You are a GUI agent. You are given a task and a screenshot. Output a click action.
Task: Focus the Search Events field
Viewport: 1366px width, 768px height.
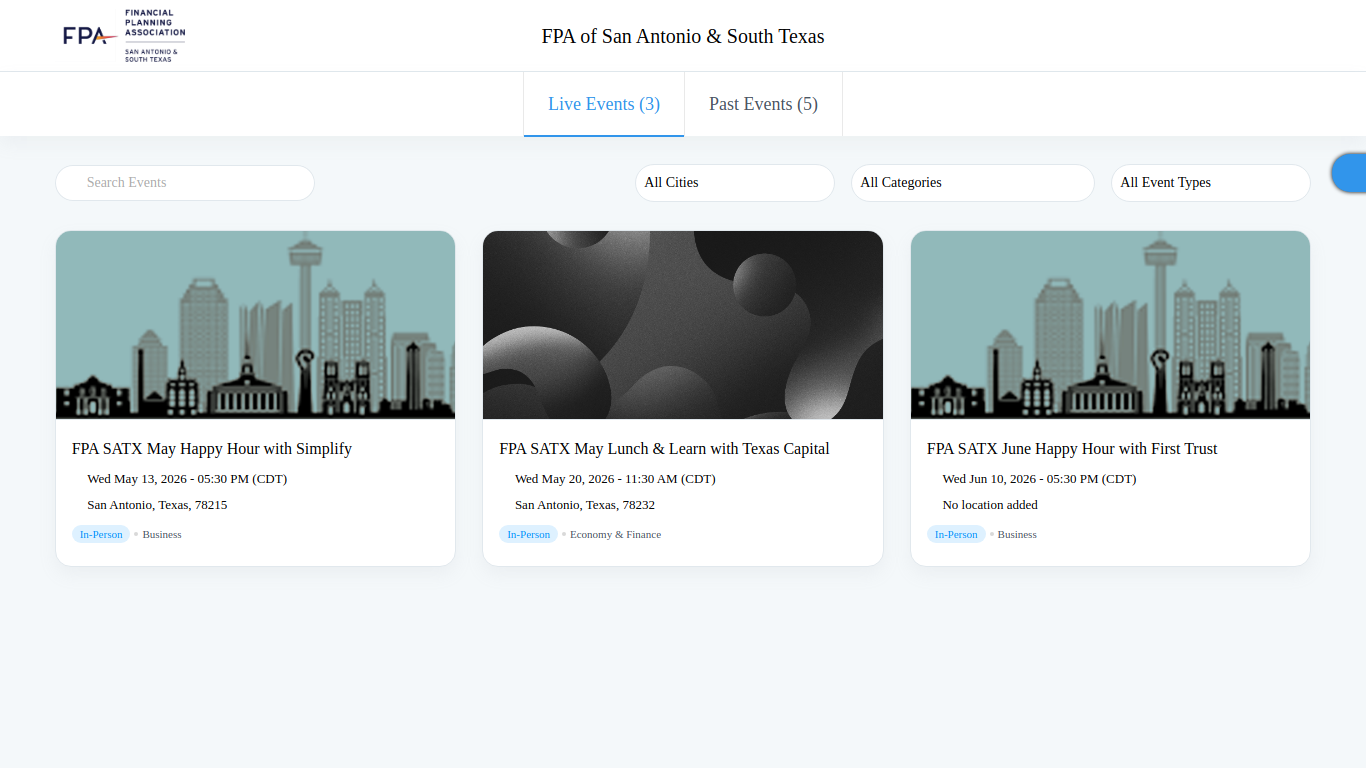(185, 183)
